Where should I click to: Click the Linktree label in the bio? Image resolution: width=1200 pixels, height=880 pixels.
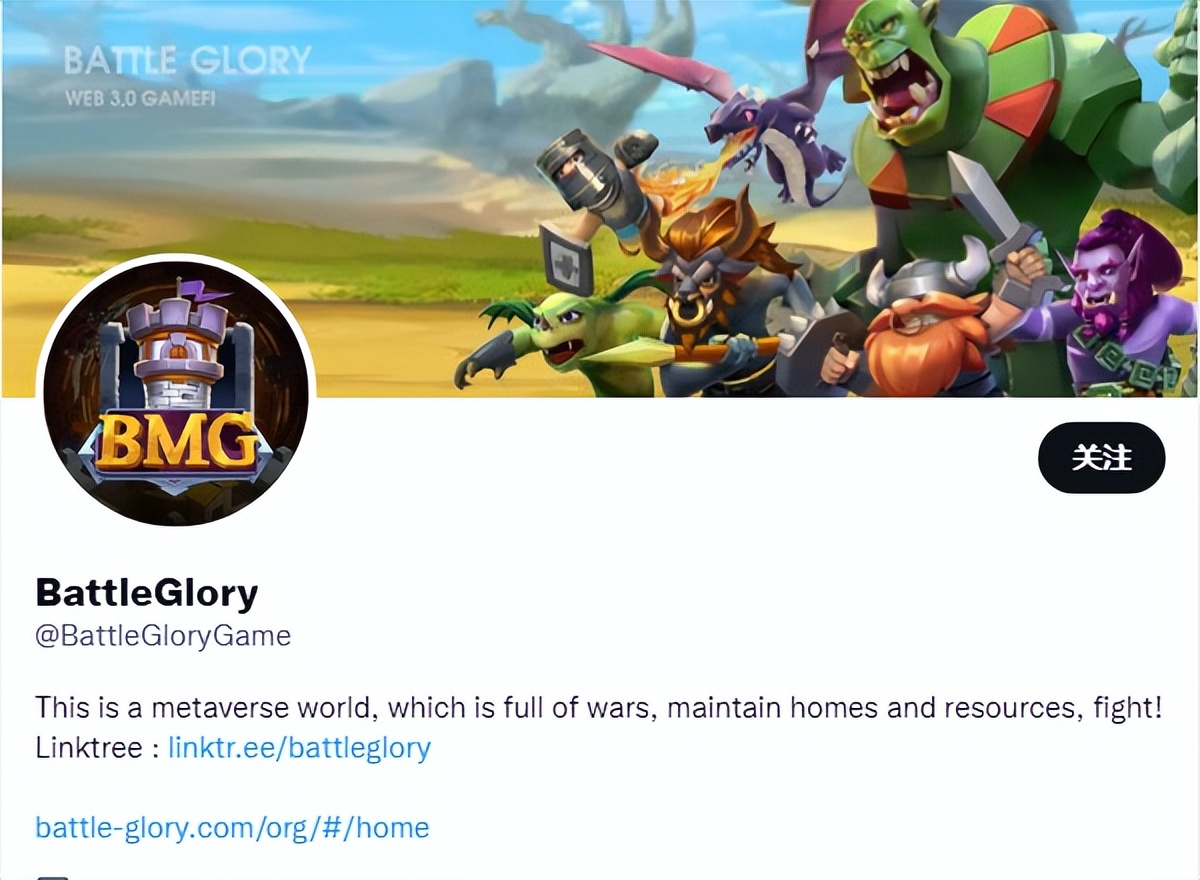[89, 747]
